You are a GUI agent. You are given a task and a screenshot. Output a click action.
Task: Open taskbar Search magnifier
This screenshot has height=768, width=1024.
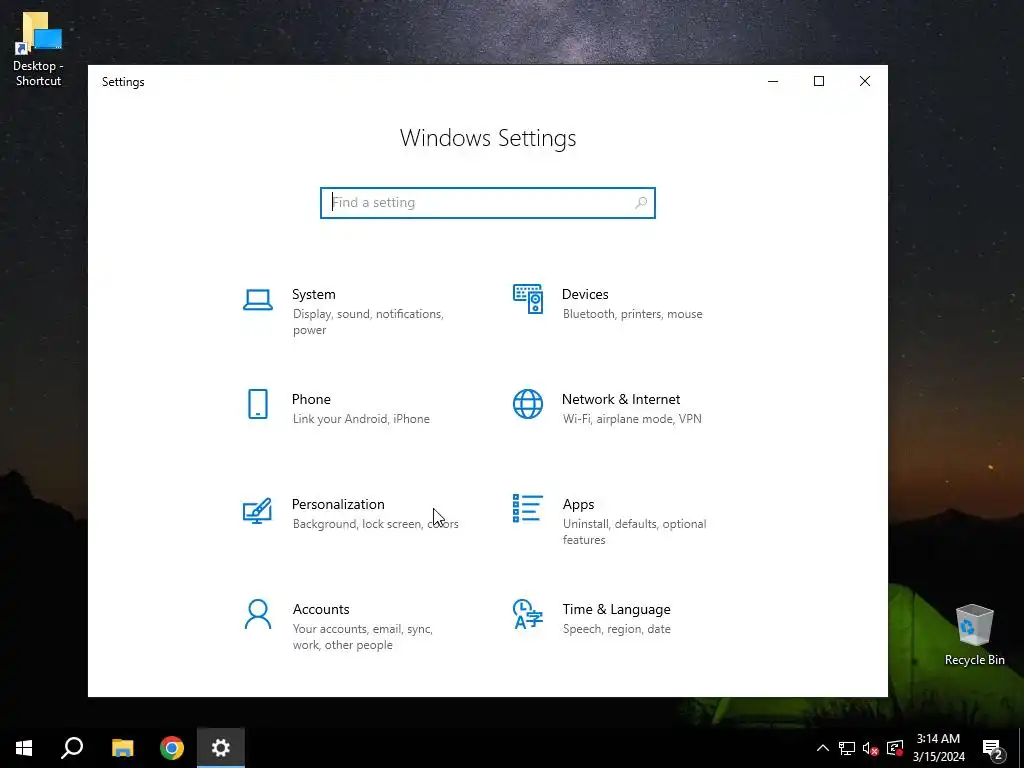[72, 748]
